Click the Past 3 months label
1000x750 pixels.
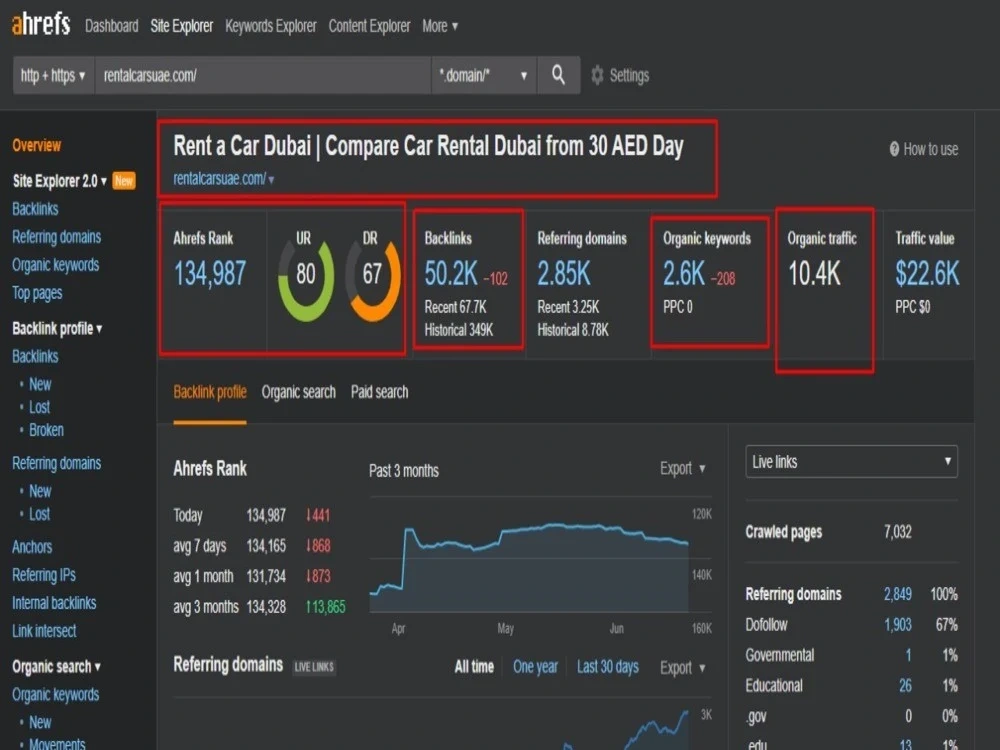point(404,471)
